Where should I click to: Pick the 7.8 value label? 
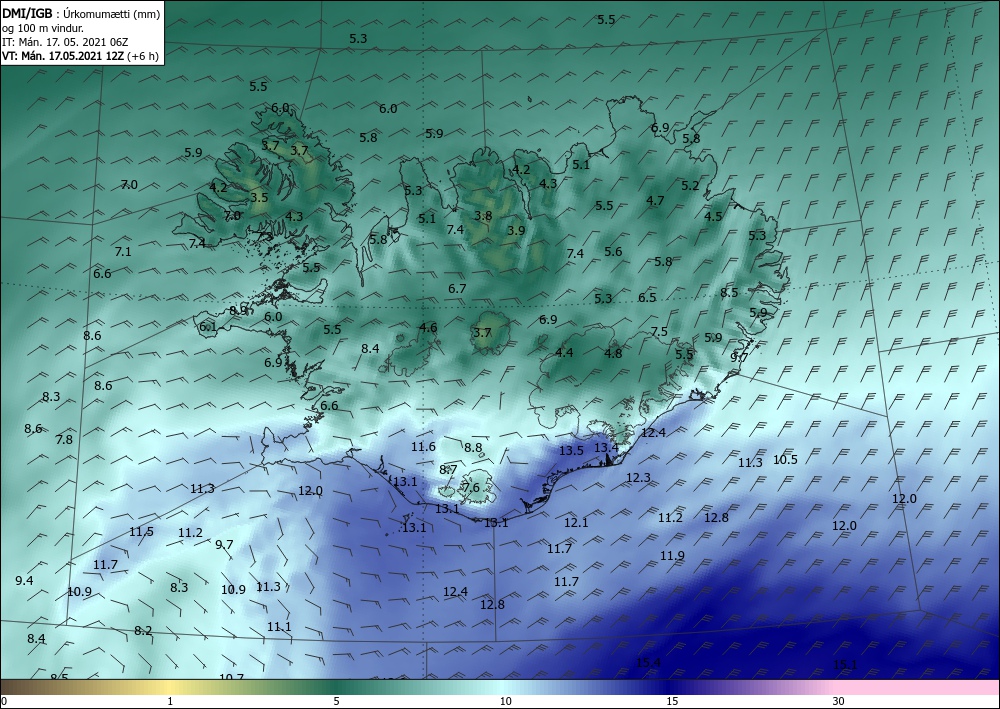pos(64,439)
